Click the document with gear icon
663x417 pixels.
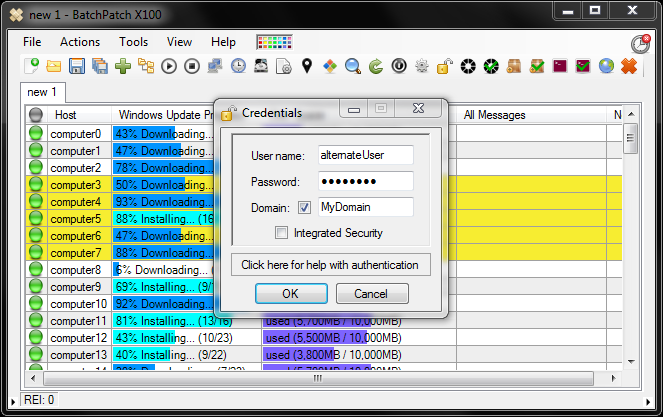[x=284, y=66]
